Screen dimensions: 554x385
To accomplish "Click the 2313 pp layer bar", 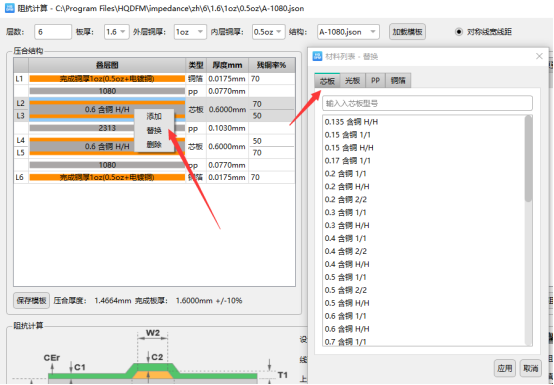I will click(x=107, y=128).
